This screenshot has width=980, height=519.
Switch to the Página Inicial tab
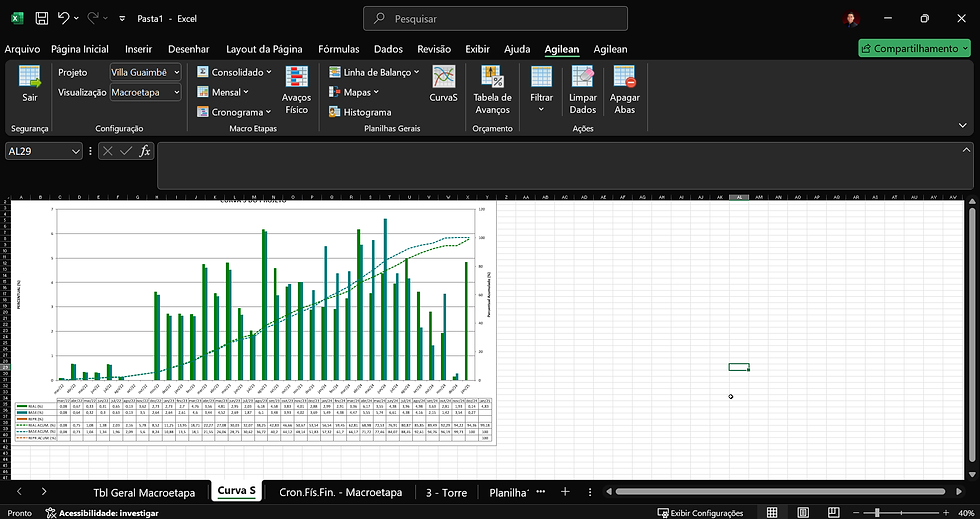[x=79, y=49]
